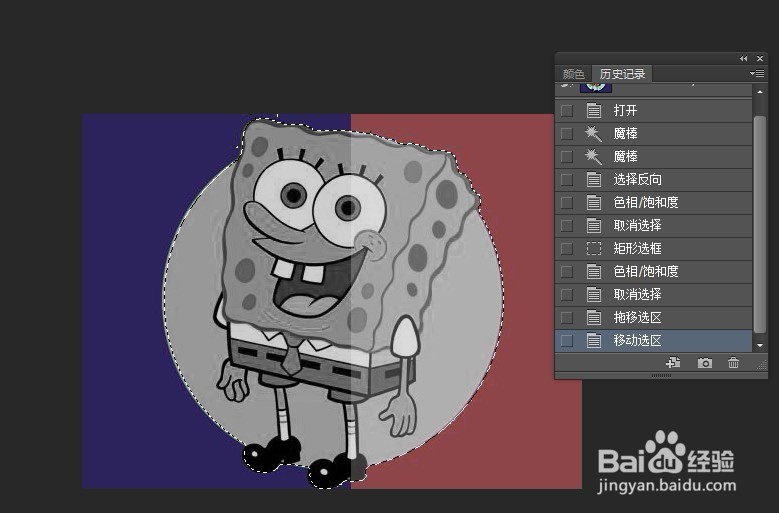Click the document icon beside 拖移选区
779x513 pixels.
[594, 317]
